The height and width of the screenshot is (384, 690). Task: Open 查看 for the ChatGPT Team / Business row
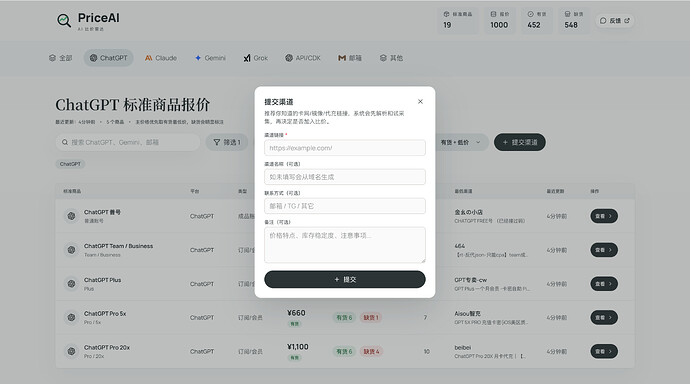(604, 250)
